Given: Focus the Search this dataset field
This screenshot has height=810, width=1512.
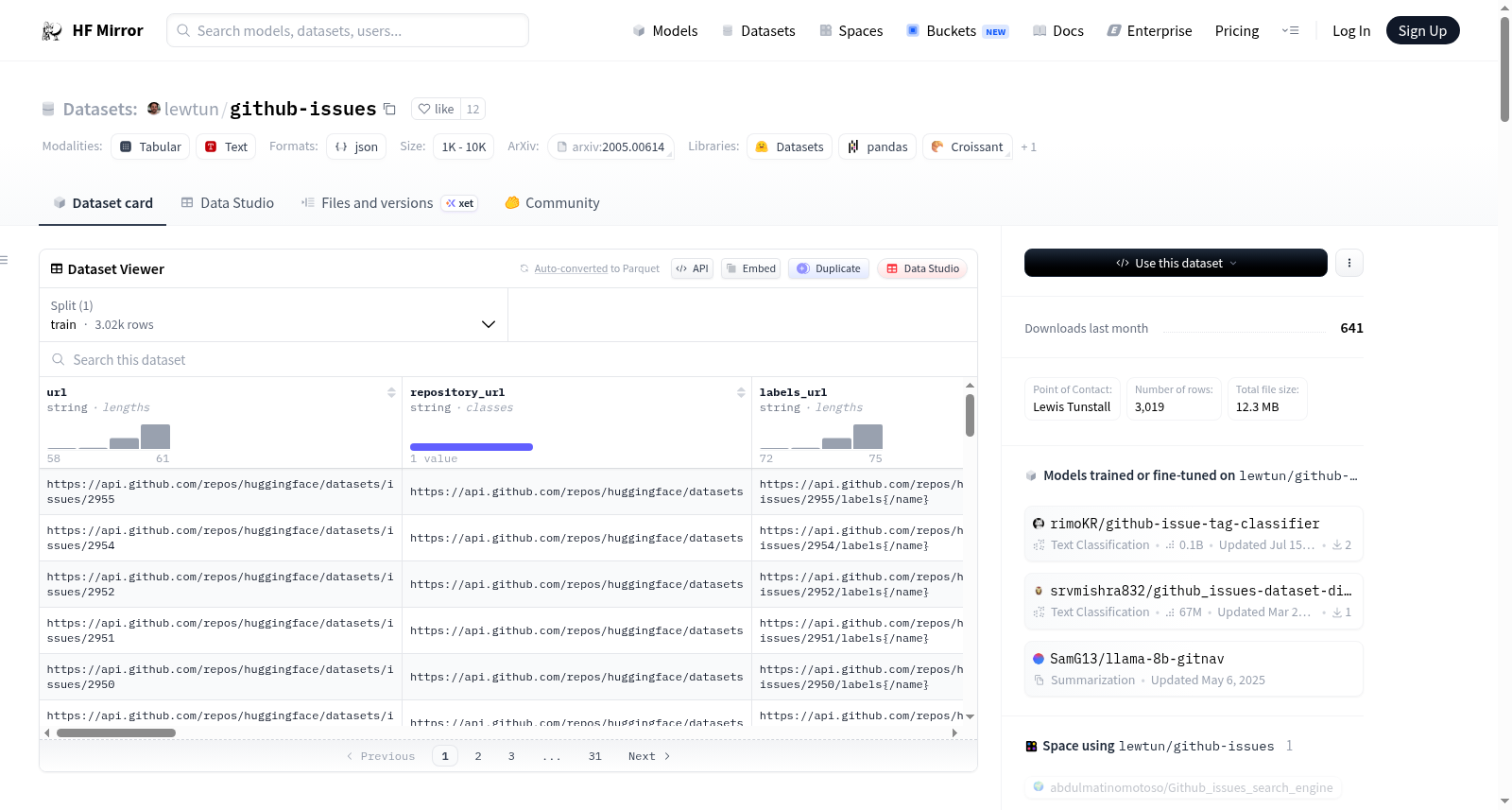Looking at the screenshot, I should [x=508, y=359].
